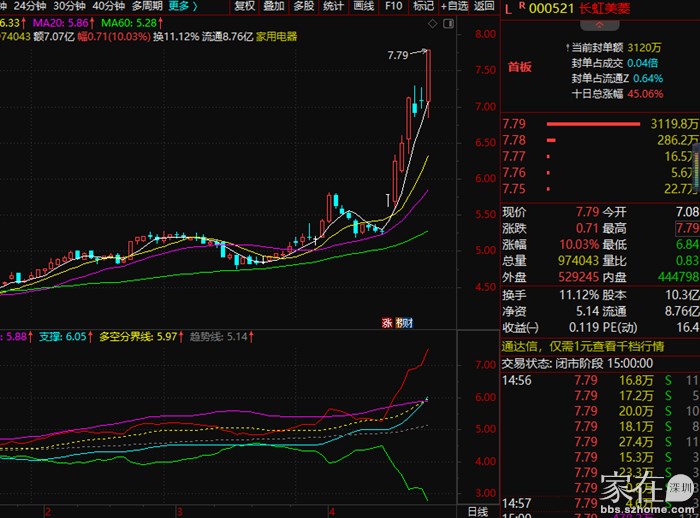700x518 pixels.
Task: Click the 返回 back button
Action: tap(484, 6)
